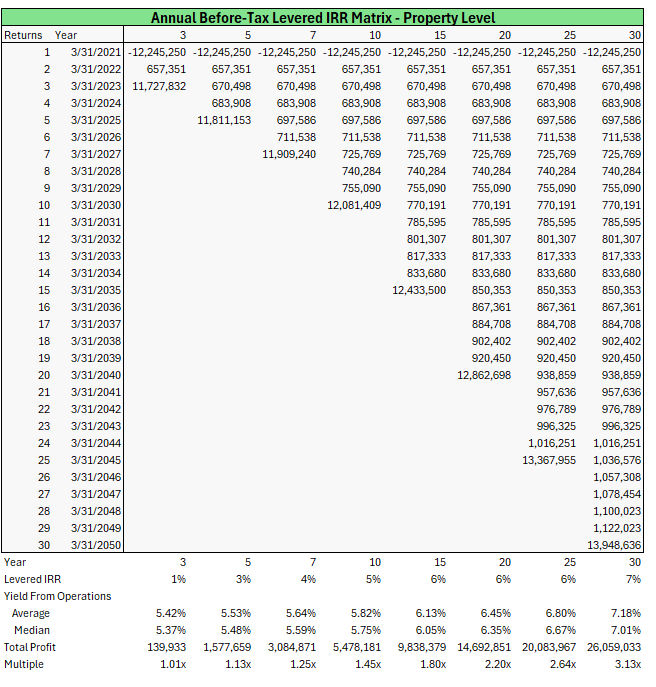Select the 5,478,181 total profit cell
The image size is (656, 687).
(357, 647)
